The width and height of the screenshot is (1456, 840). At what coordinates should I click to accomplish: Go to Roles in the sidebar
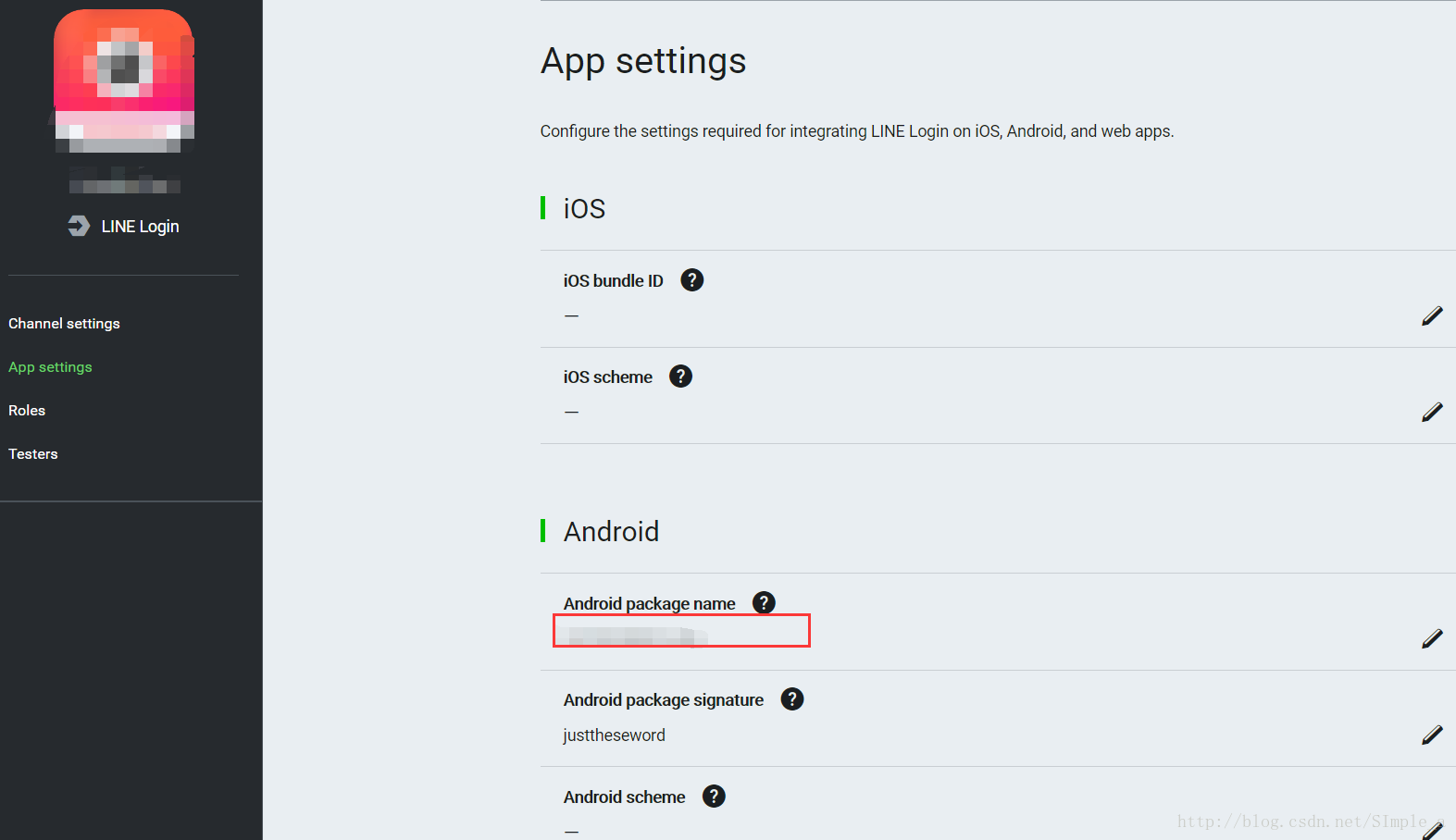[27, 411]
